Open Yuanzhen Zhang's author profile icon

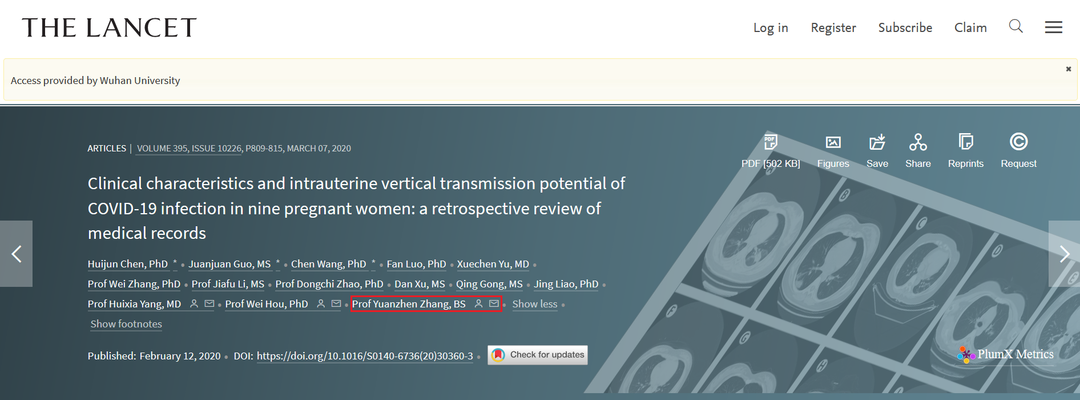click(x=479, y=304)
